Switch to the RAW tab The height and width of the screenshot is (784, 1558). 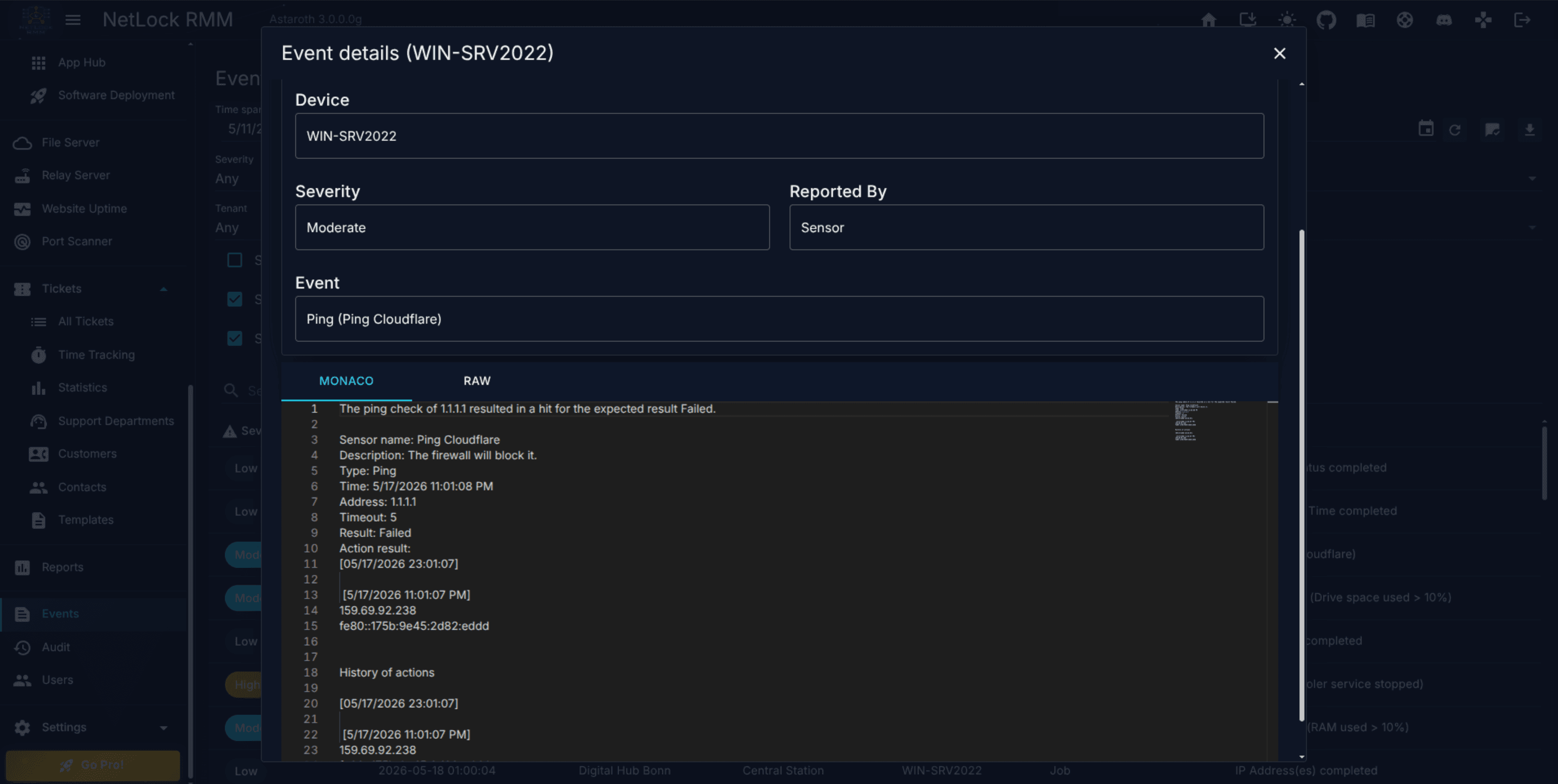point(477,381)
